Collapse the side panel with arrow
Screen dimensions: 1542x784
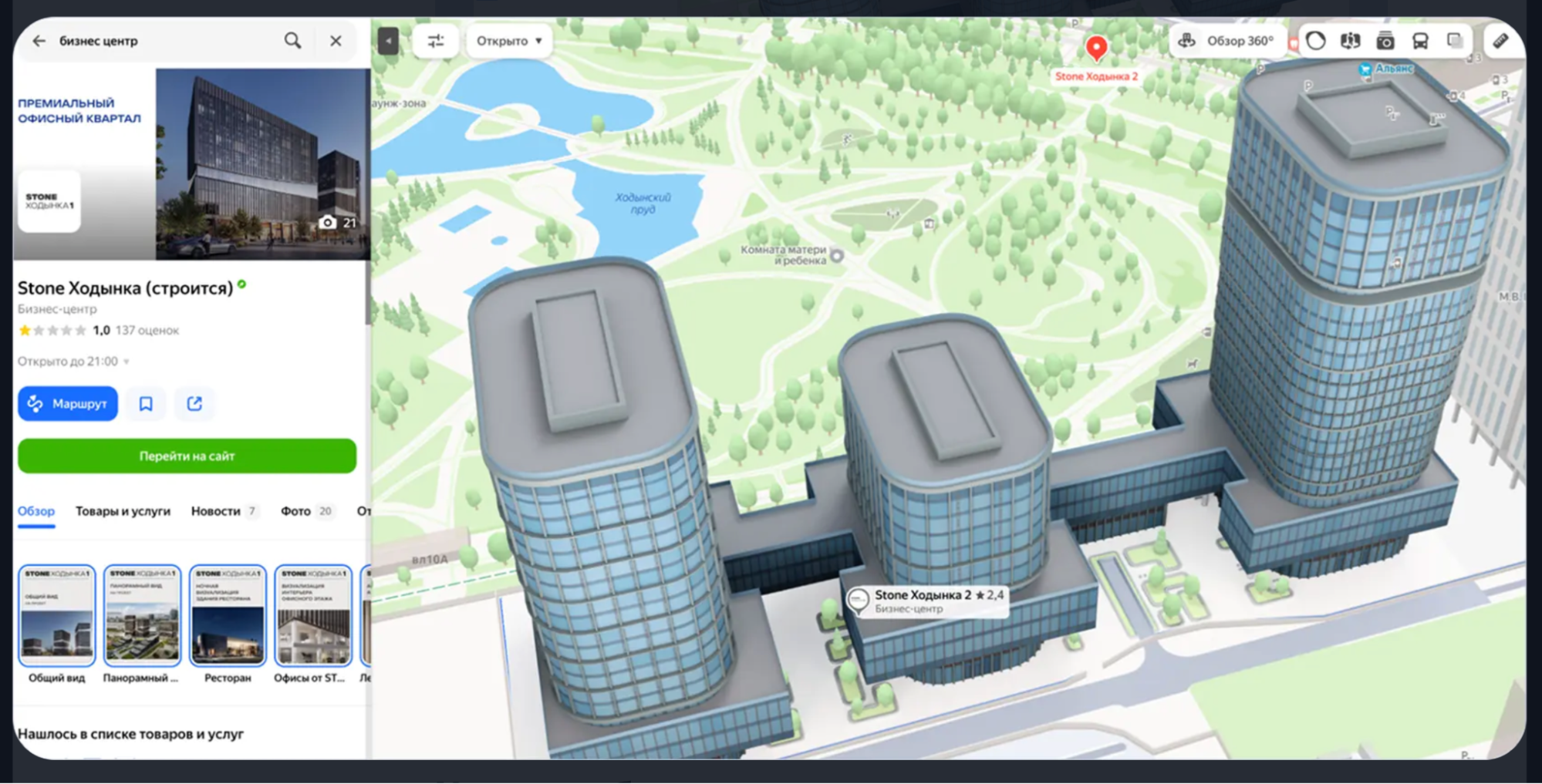pos(388,41)
